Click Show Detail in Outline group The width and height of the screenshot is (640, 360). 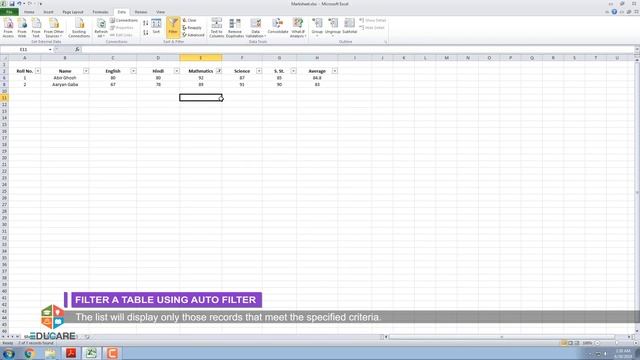tap(373, 20)
